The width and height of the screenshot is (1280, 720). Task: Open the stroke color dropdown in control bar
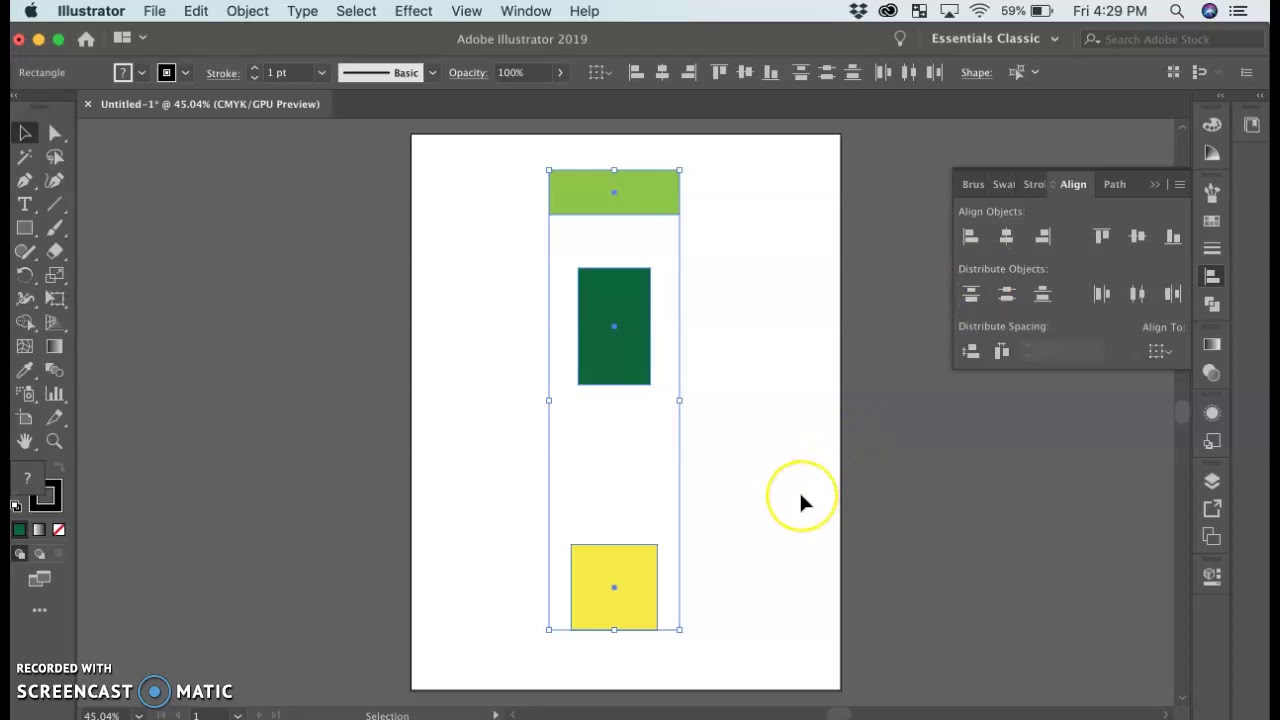[185, 73]
